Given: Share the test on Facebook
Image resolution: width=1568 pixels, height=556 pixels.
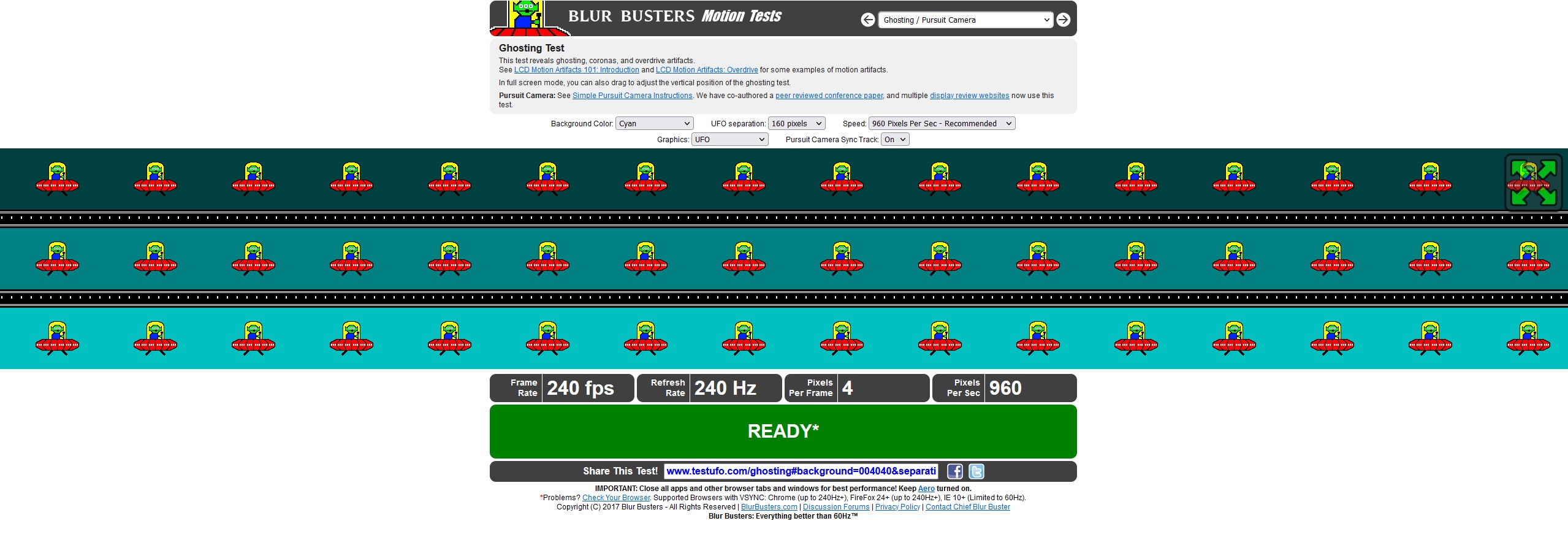Looking at the screenshot, I should point(954,471).
